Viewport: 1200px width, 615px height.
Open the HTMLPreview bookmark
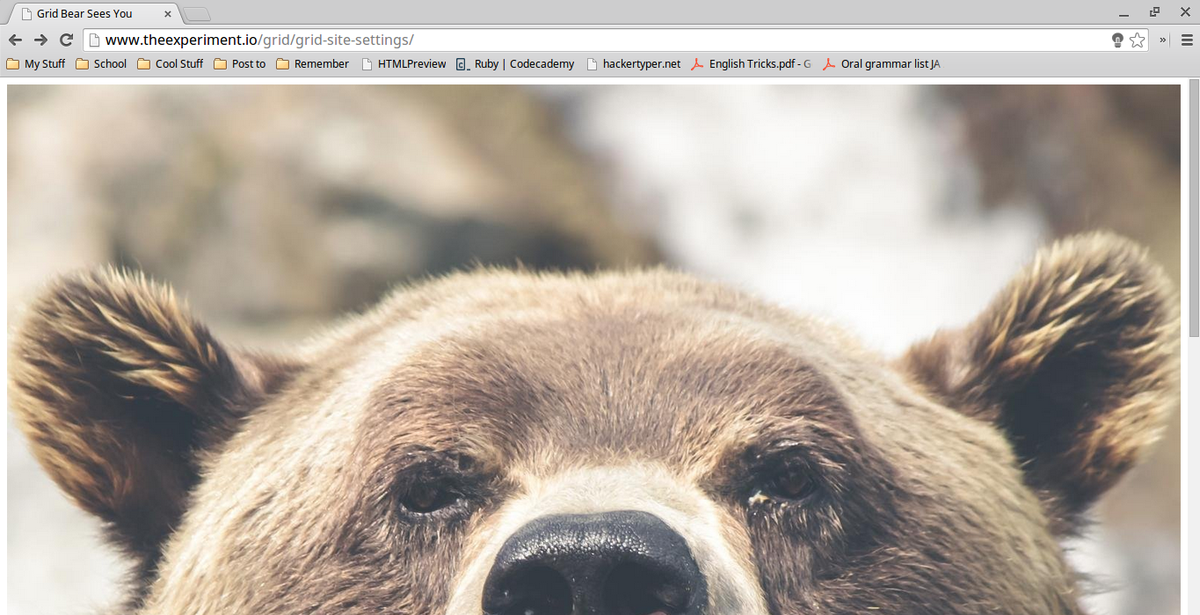click(404, 64)
